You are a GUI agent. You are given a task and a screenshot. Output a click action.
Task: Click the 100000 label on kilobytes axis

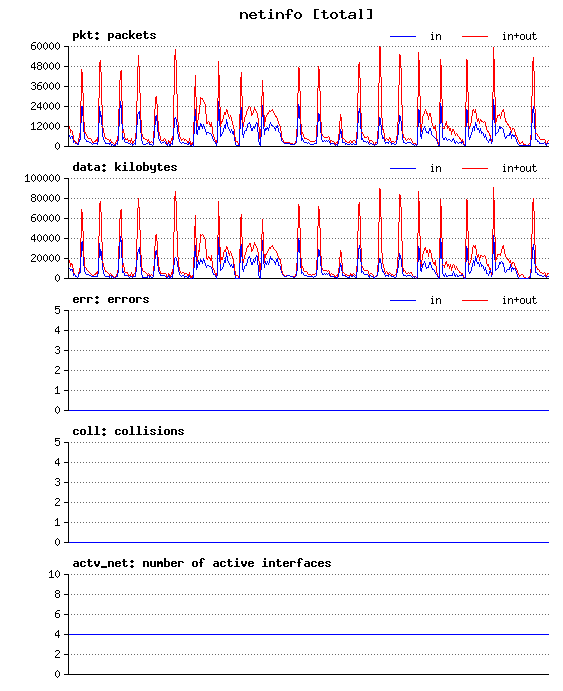(42, 178)
